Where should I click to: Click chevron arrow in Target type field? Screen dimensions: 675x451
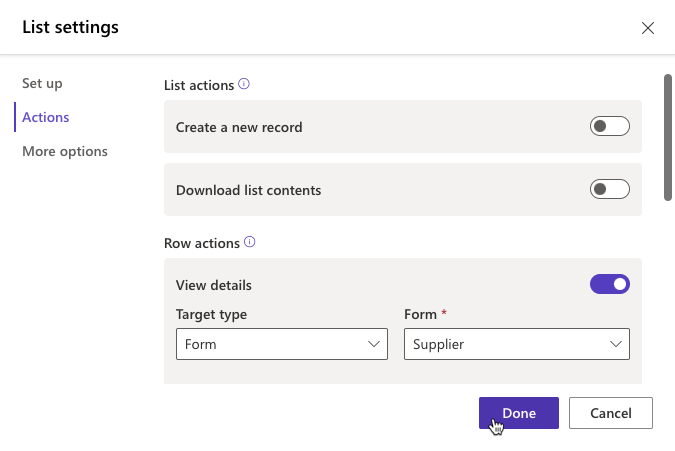click(x=374, y=344)
